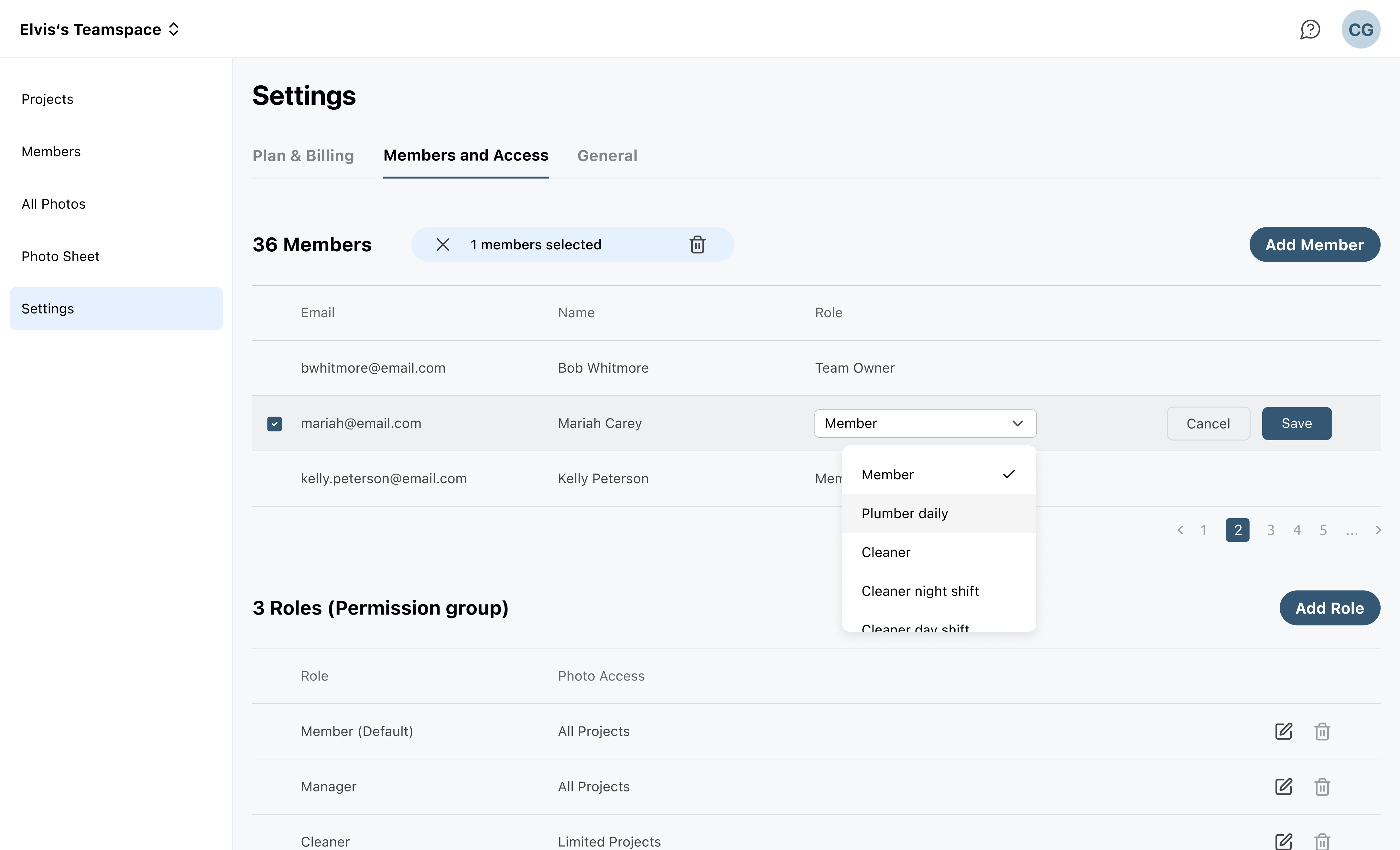Open Photo Sheet in the sidebar
The height and width of the screenshot is (850, 1400).
tap(116, 256)
